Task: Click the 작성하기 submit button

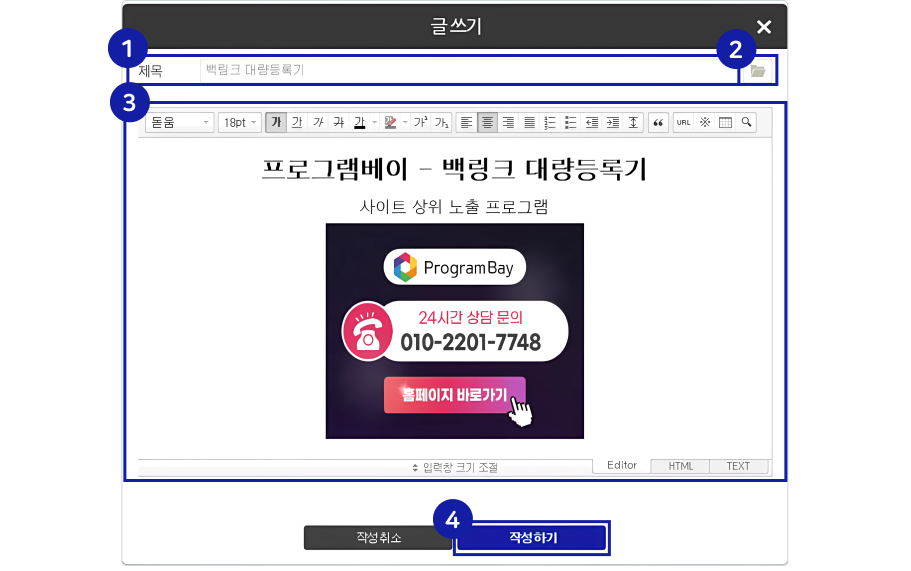Action: click(532, 538)
